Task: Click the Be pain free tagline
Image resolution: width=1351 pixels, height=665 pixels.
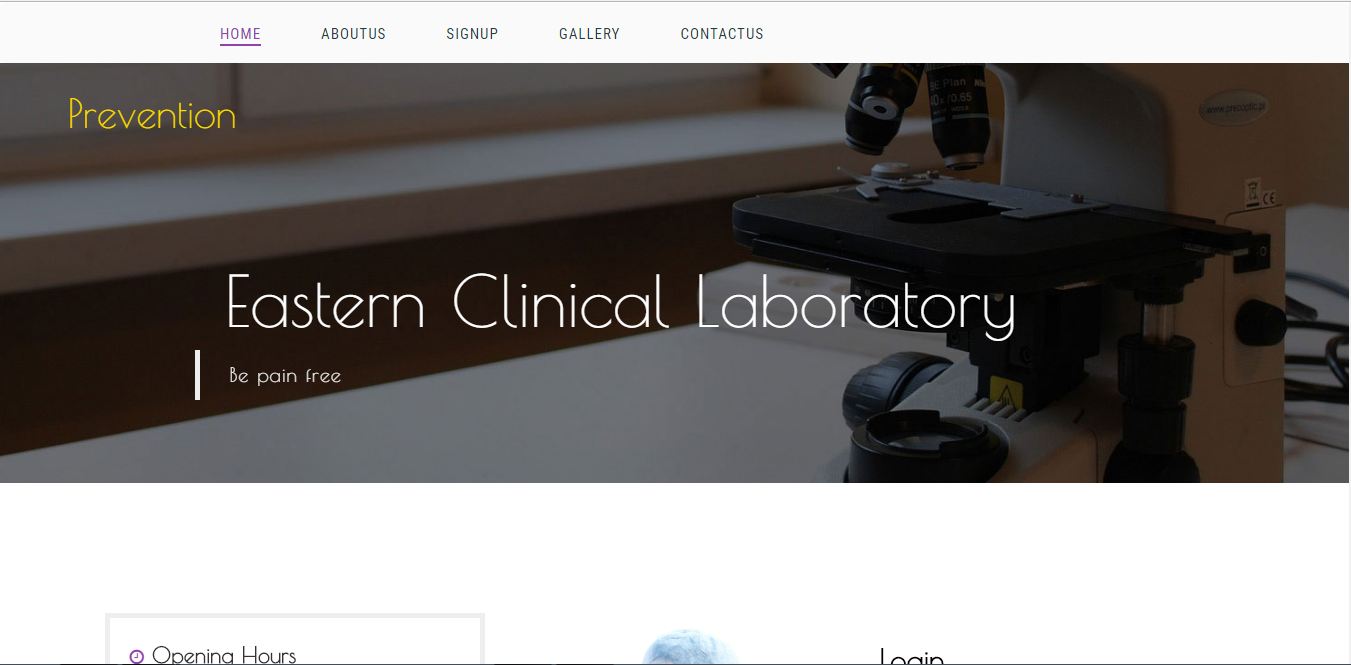Action: point(285,376)
